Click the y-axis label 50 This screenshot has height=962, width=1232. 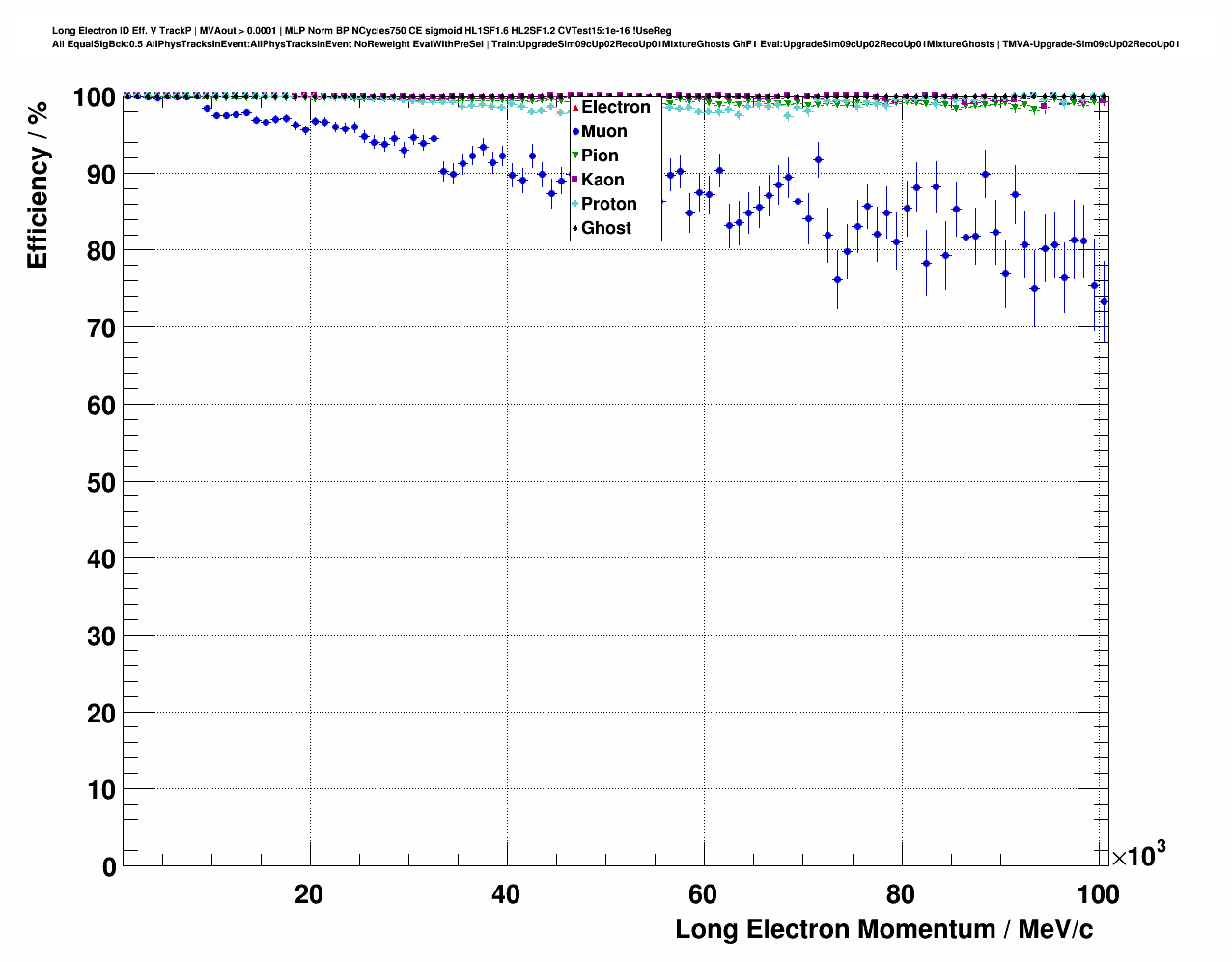[101, 482]
